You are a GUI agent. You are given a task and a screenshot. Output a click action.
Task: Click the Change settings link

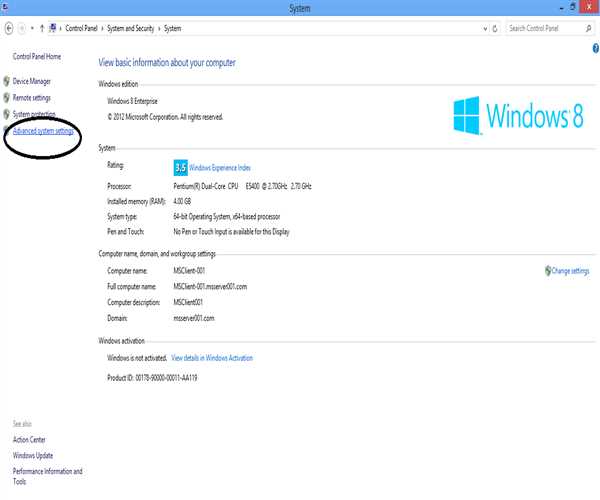(x=570, y=270)
